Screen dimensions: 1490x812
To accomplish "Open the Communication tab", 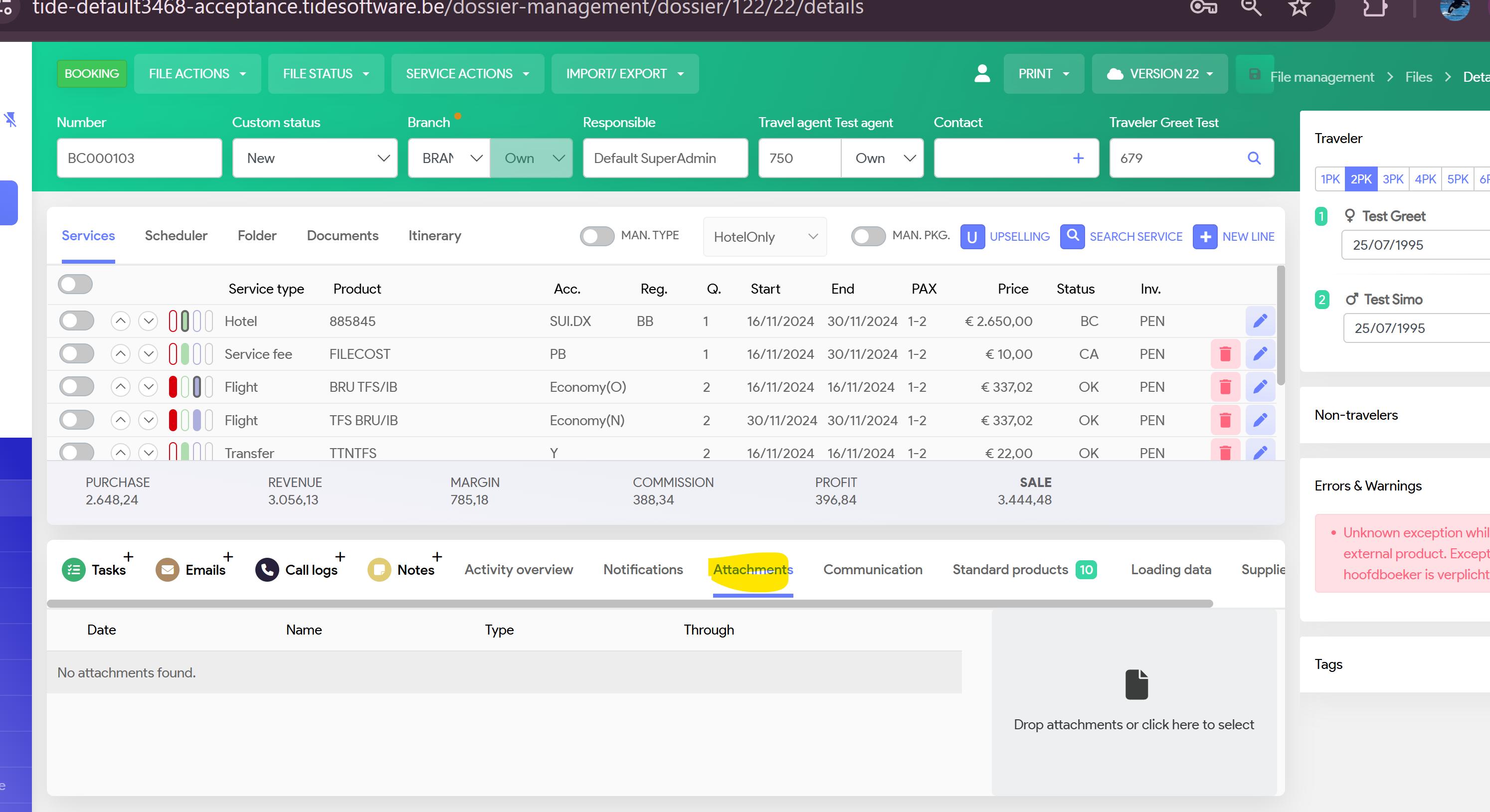I will (872, 570).
